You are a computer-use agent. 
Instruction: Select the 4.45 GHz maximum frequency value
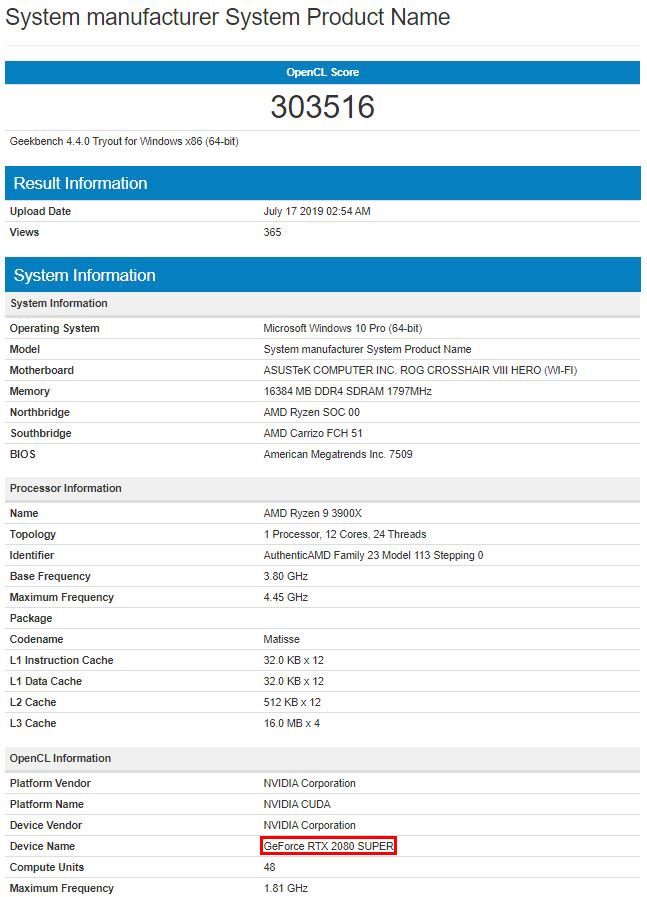pos(285,597)
